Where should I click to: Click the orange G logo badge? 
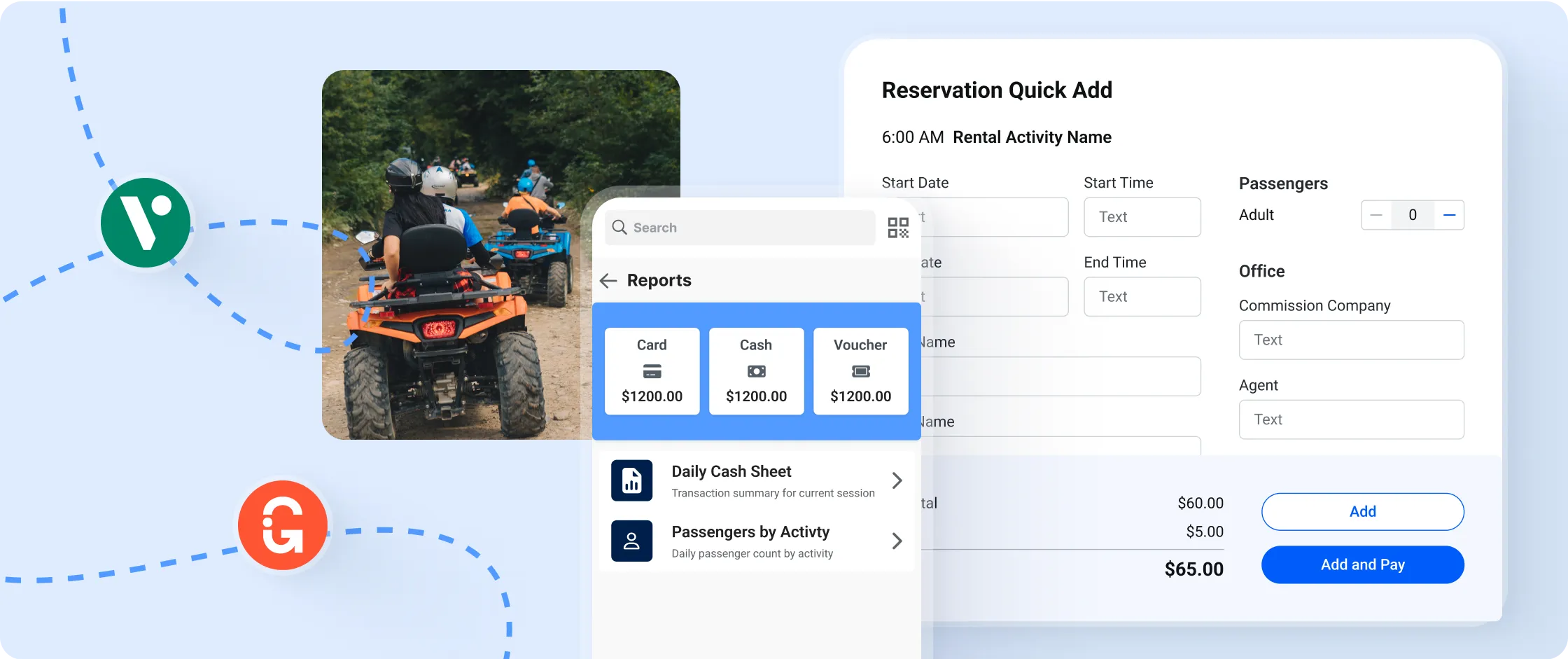click(x=283, y=525)
